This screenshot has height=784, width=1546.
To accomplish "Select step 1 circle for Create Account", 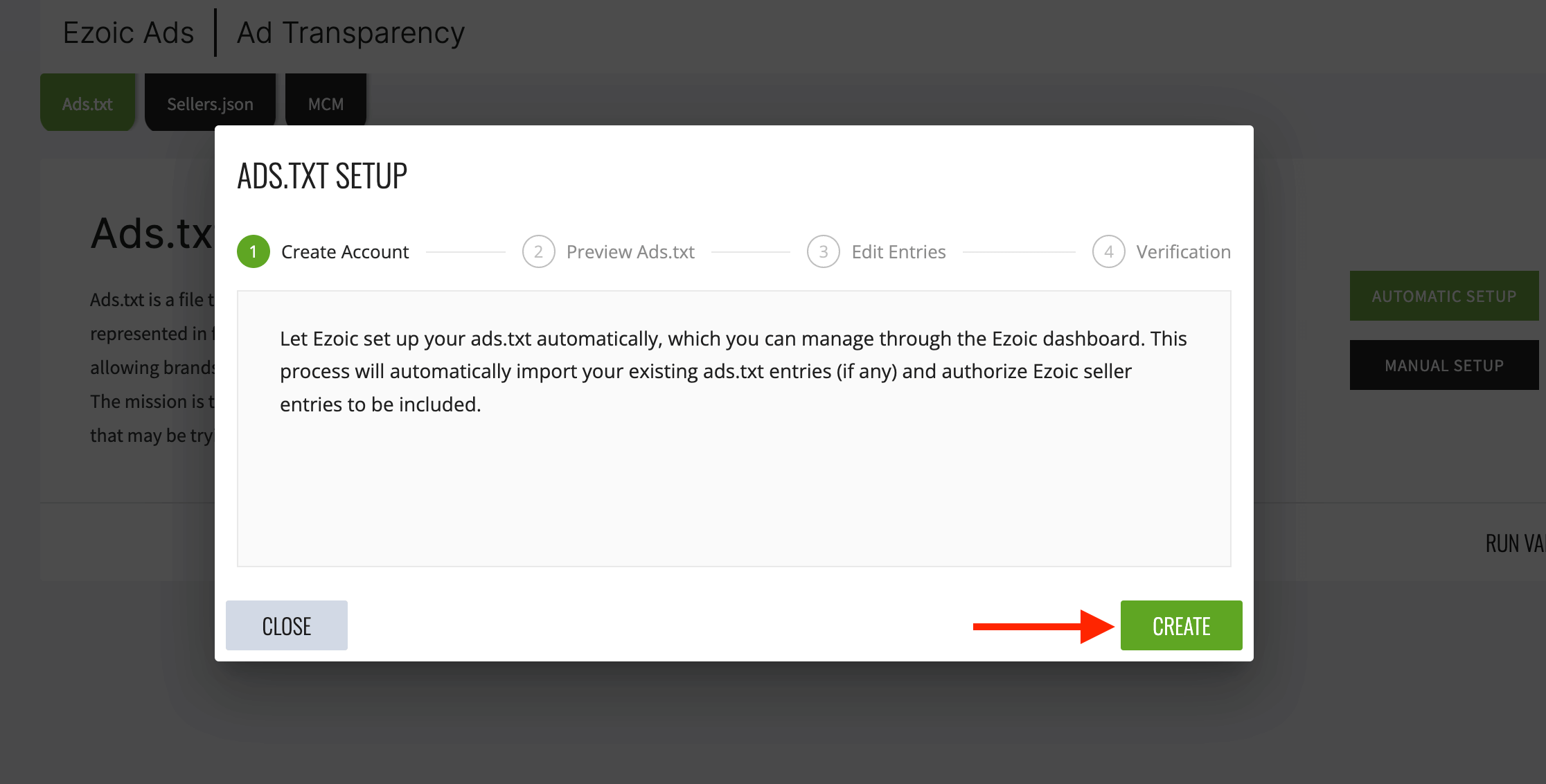I will (254, 251).
